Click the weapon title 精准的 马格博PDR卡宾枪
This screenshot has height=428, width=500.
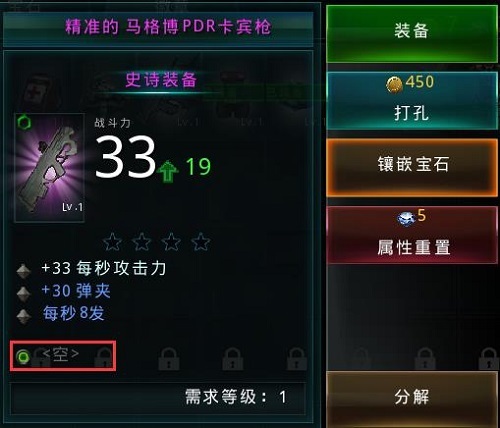168,27
